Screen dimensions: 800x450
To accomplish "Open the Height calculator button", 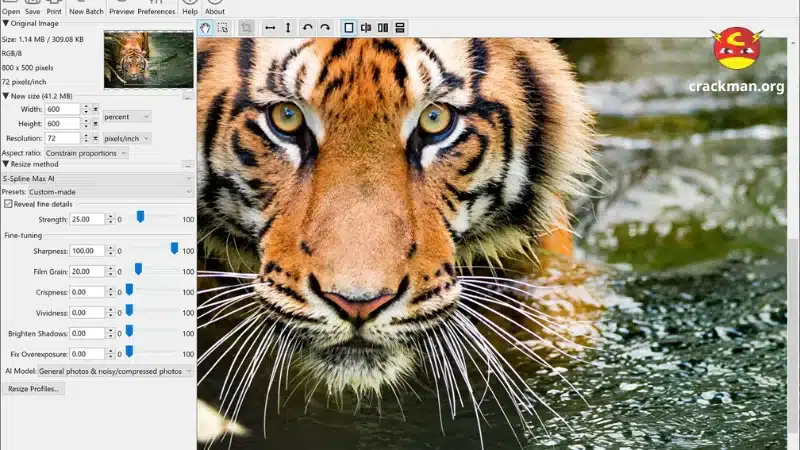I will pos(95,123).
